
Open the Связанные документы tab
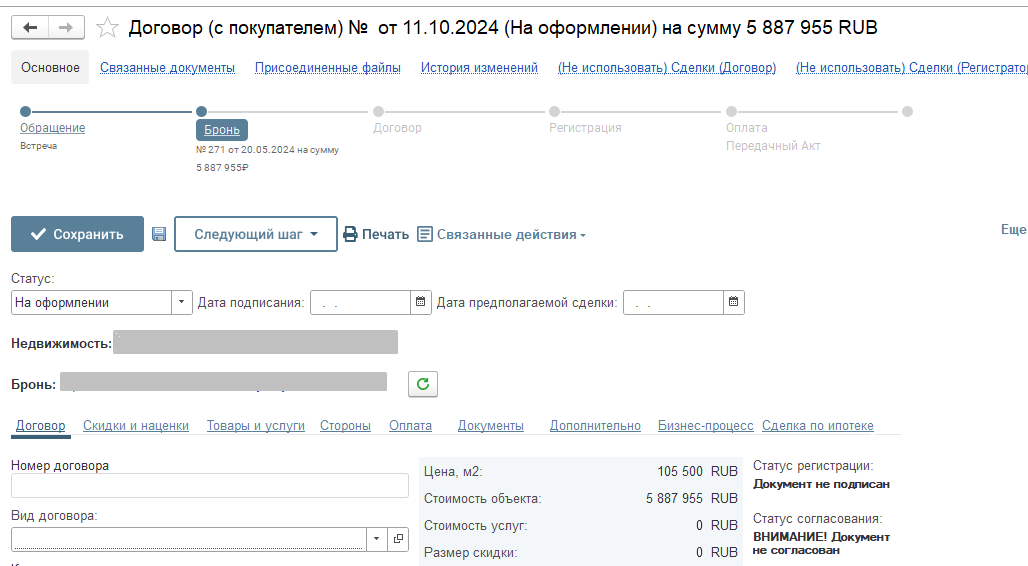pyautogui.click(x=167, y=68)
